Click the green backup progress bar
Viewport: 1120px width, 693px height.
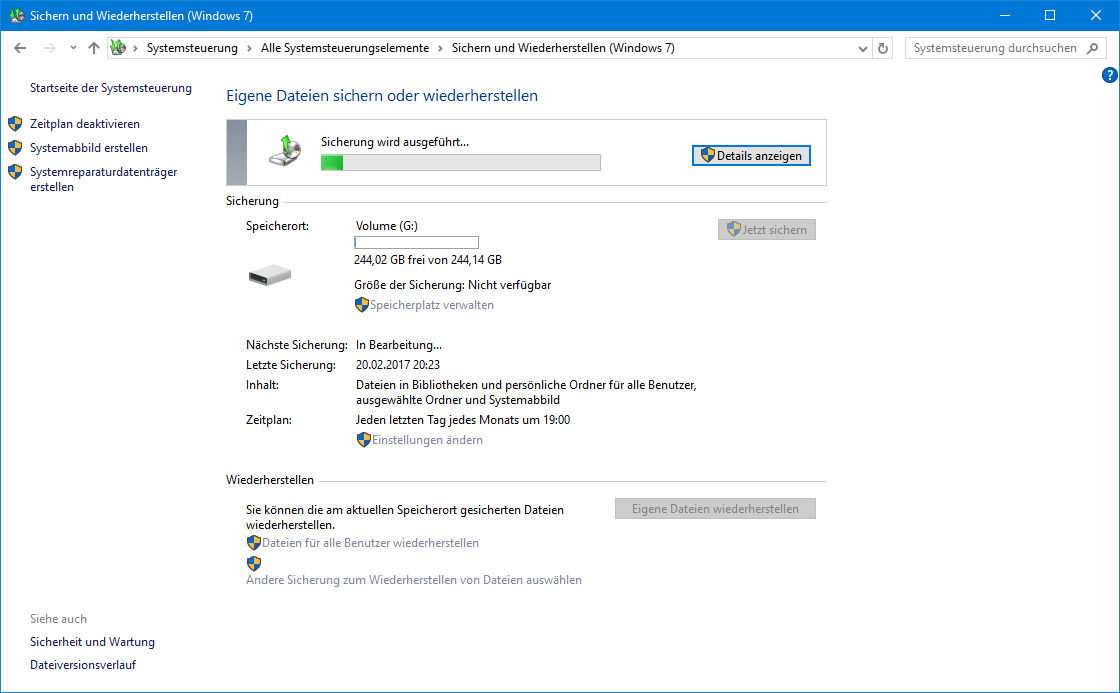[x=461, y=163]
